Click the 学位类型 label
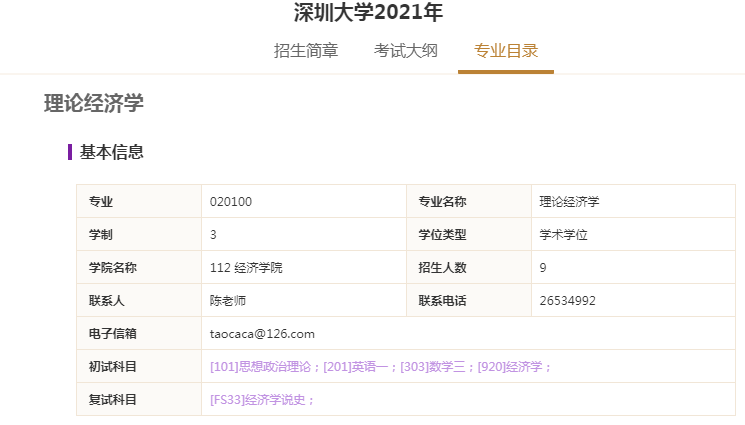This screenshot has width=745, height=425. (442, 235)
